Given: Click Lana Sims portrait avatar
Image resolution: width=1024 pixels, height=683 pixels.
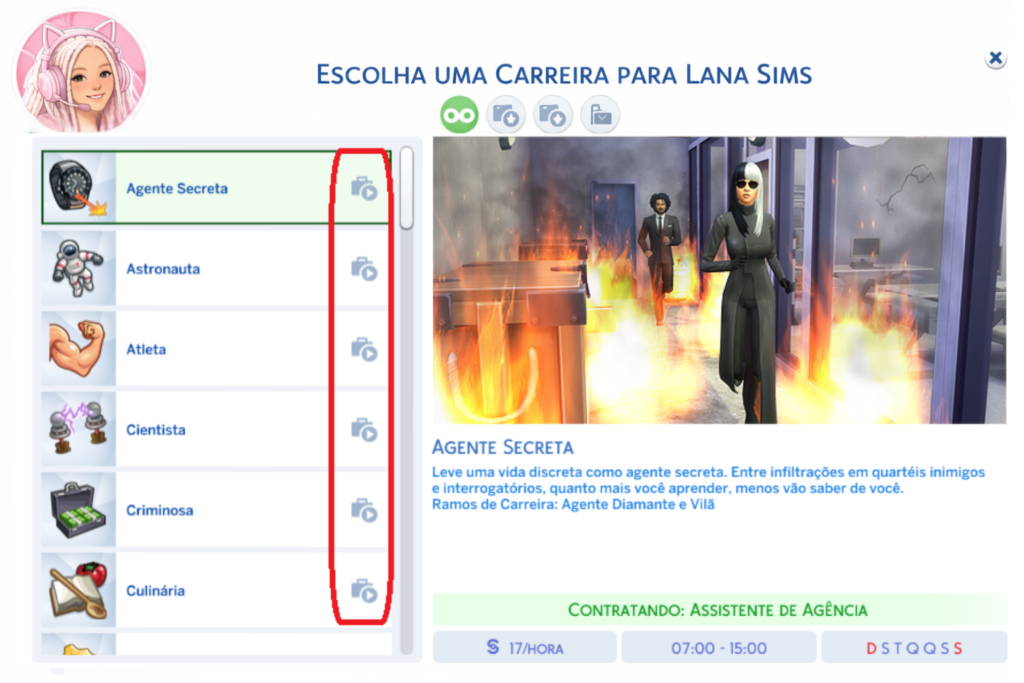Looking at the screenshot, I should click(x=82, y=72).
